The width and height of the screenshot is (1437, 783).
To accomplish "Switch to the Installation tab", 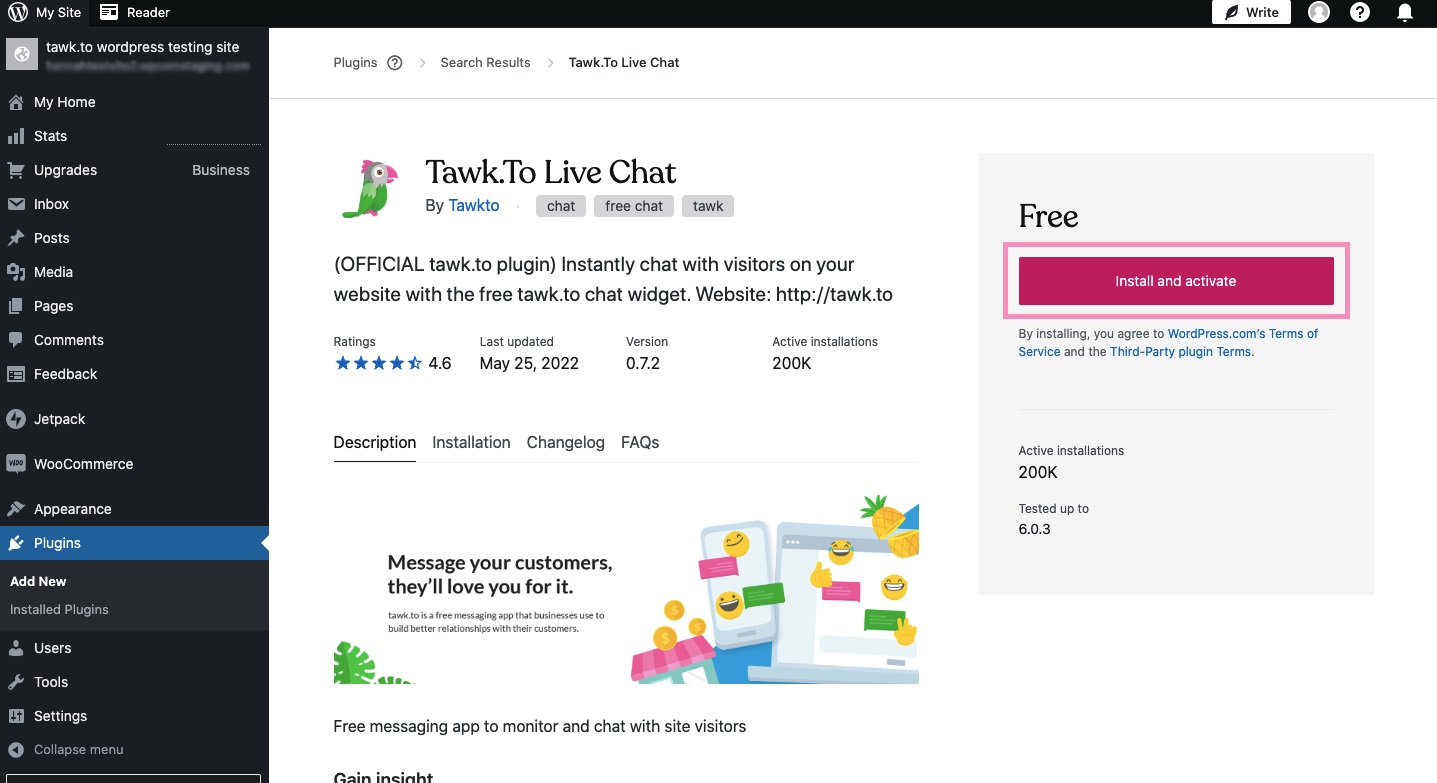I will pyautogui.click(x=471, y=442).
